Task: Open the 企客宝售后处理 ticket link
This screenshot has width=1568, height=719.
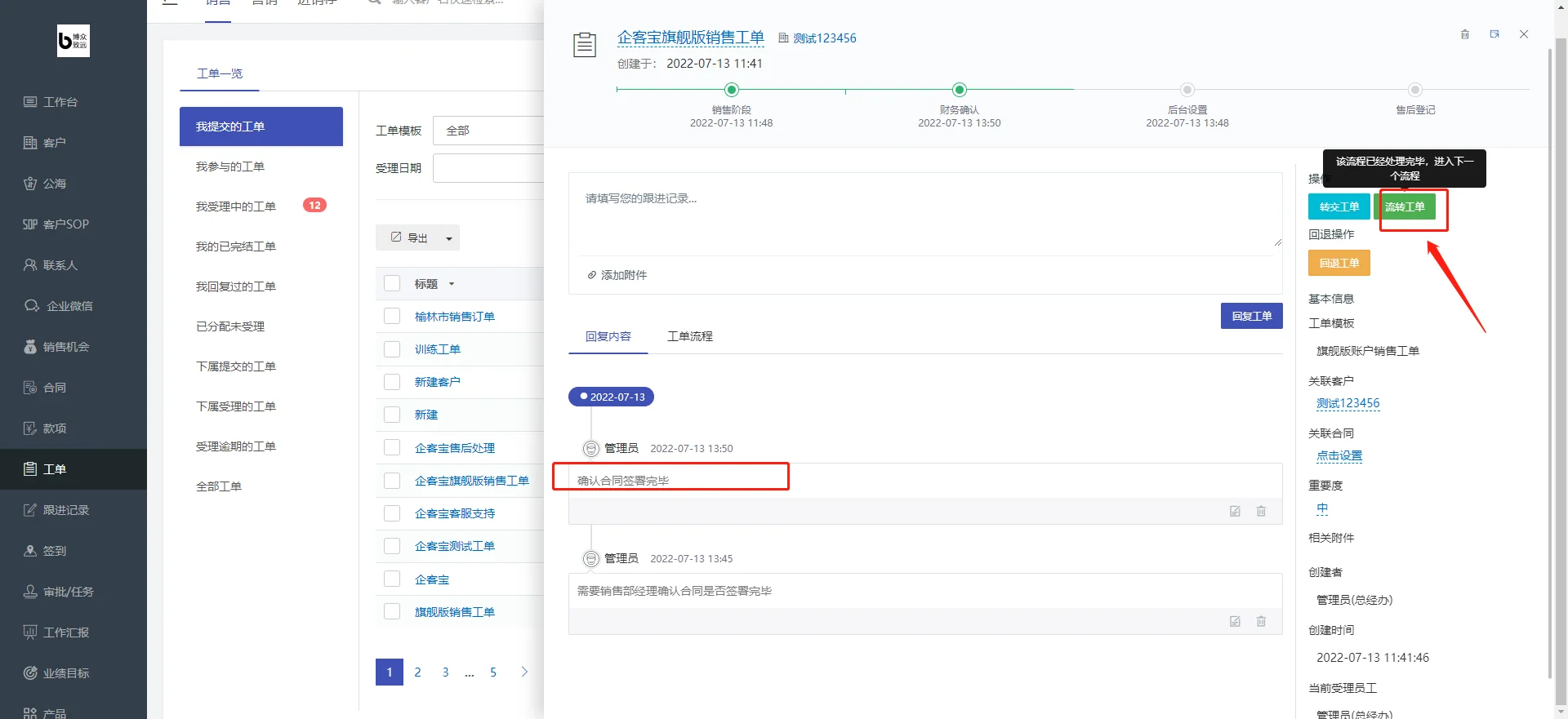Action: point(455,448)
